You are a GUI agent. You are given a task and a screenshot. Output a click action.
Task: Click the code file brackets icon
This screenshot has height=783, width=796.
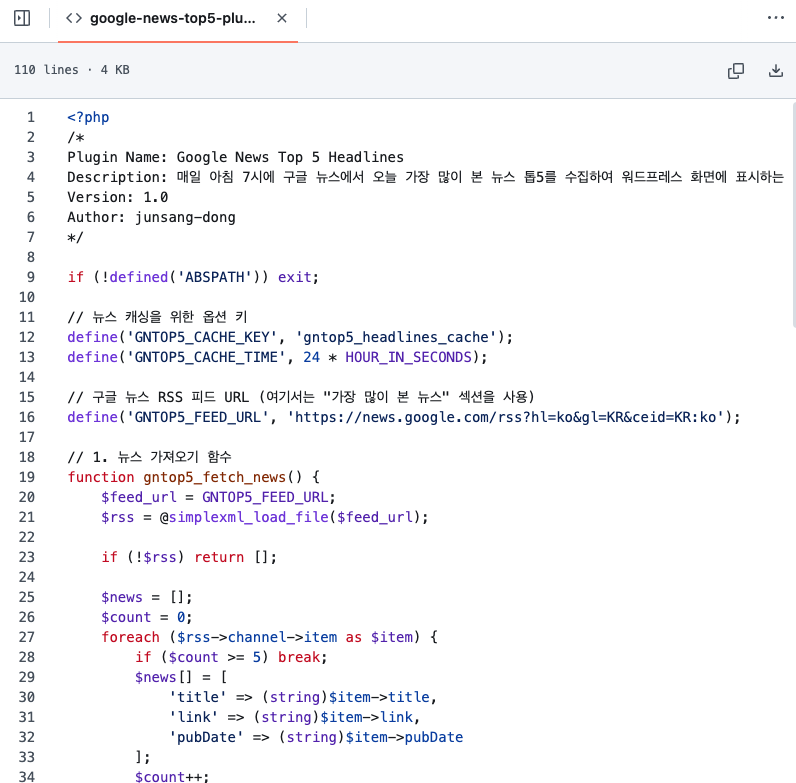point(74,18)
